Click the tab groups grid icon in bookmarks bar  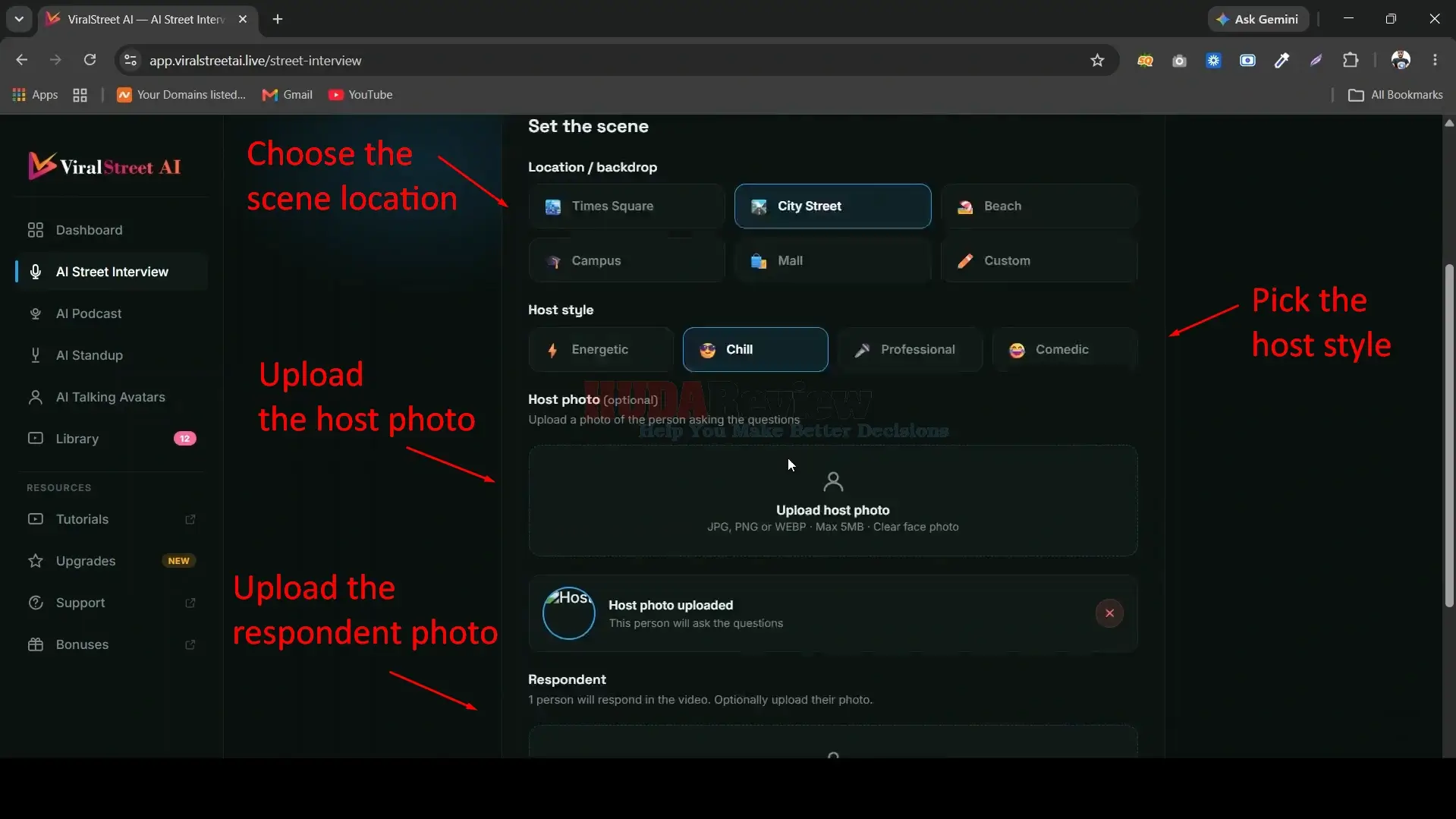[x=80, y=95]
